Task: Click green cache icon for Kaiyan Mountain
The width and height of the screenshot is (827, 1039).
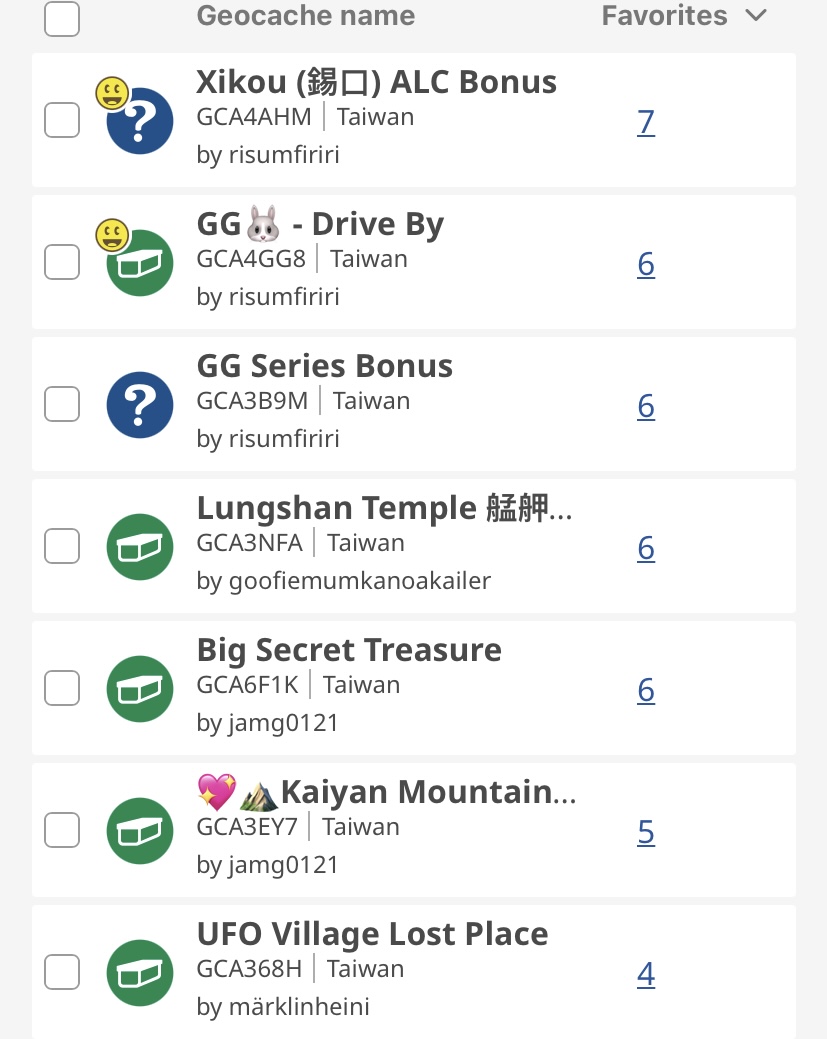Action: 140,831
